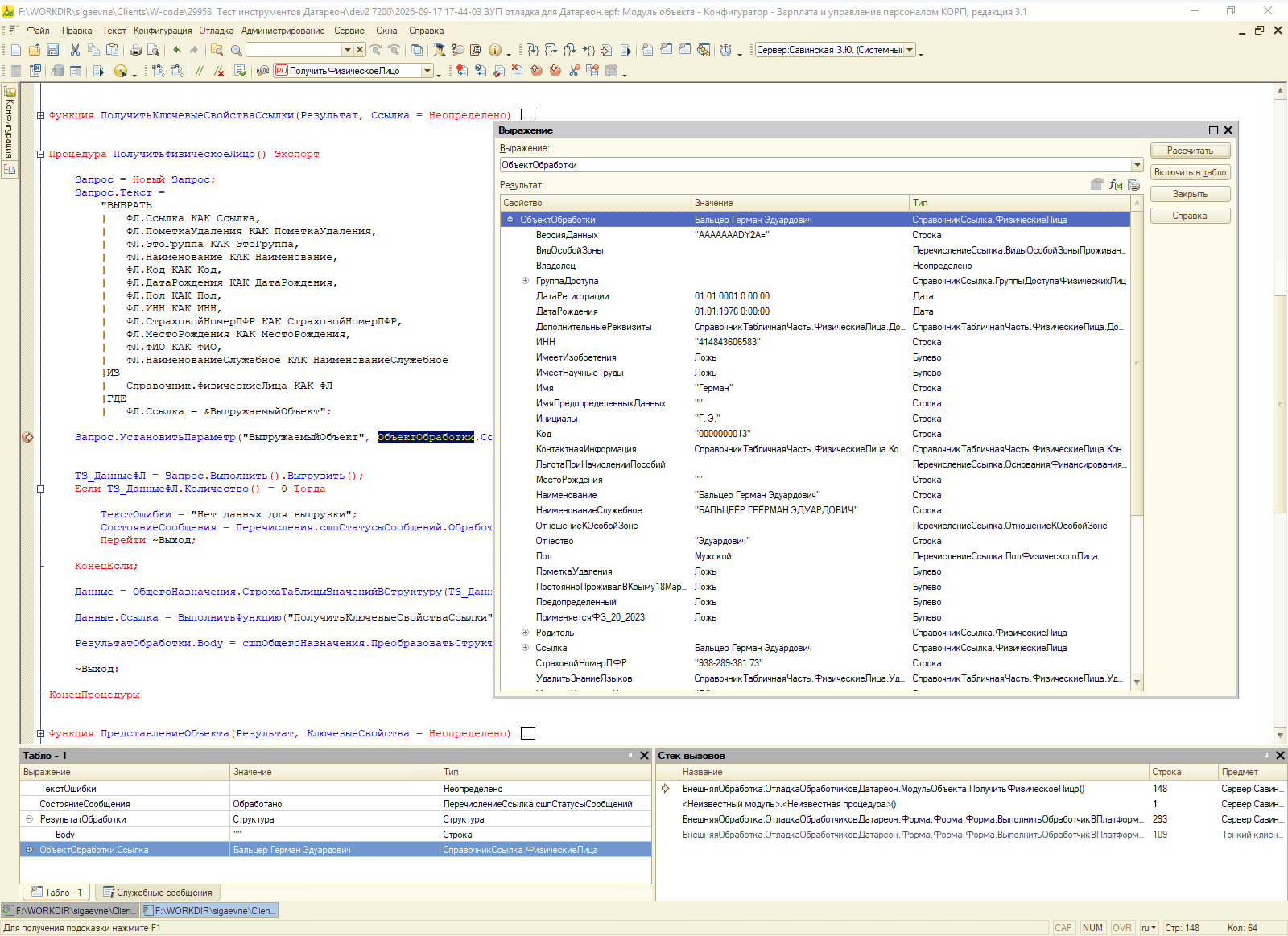Expand the ПолучитьКлючевыеСвойстваСсылки function fold marker

(x=40, y=115)
